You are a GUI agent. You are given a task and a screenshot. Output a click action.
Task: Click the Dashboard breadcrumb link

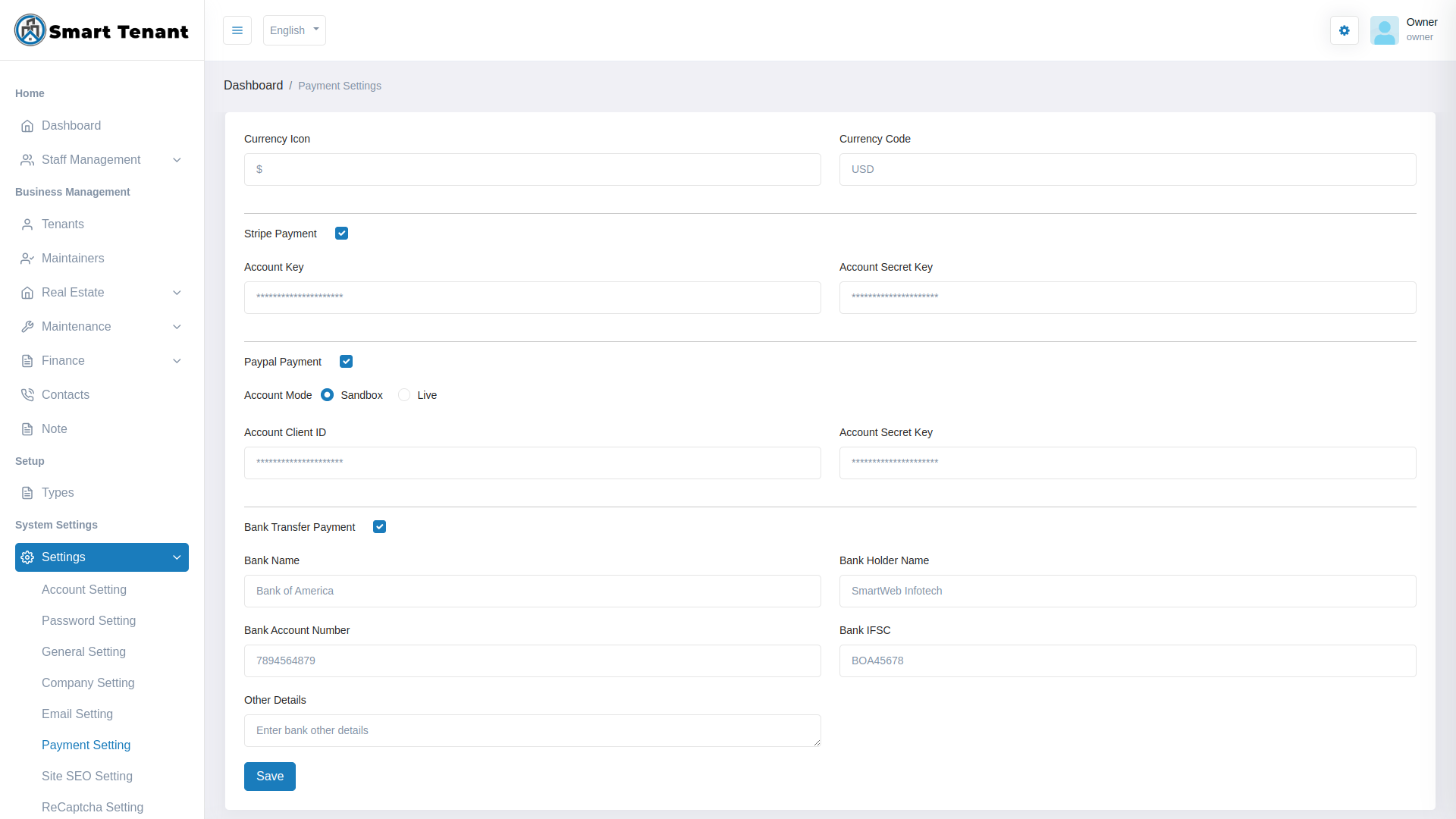click(x=253, y=86)
